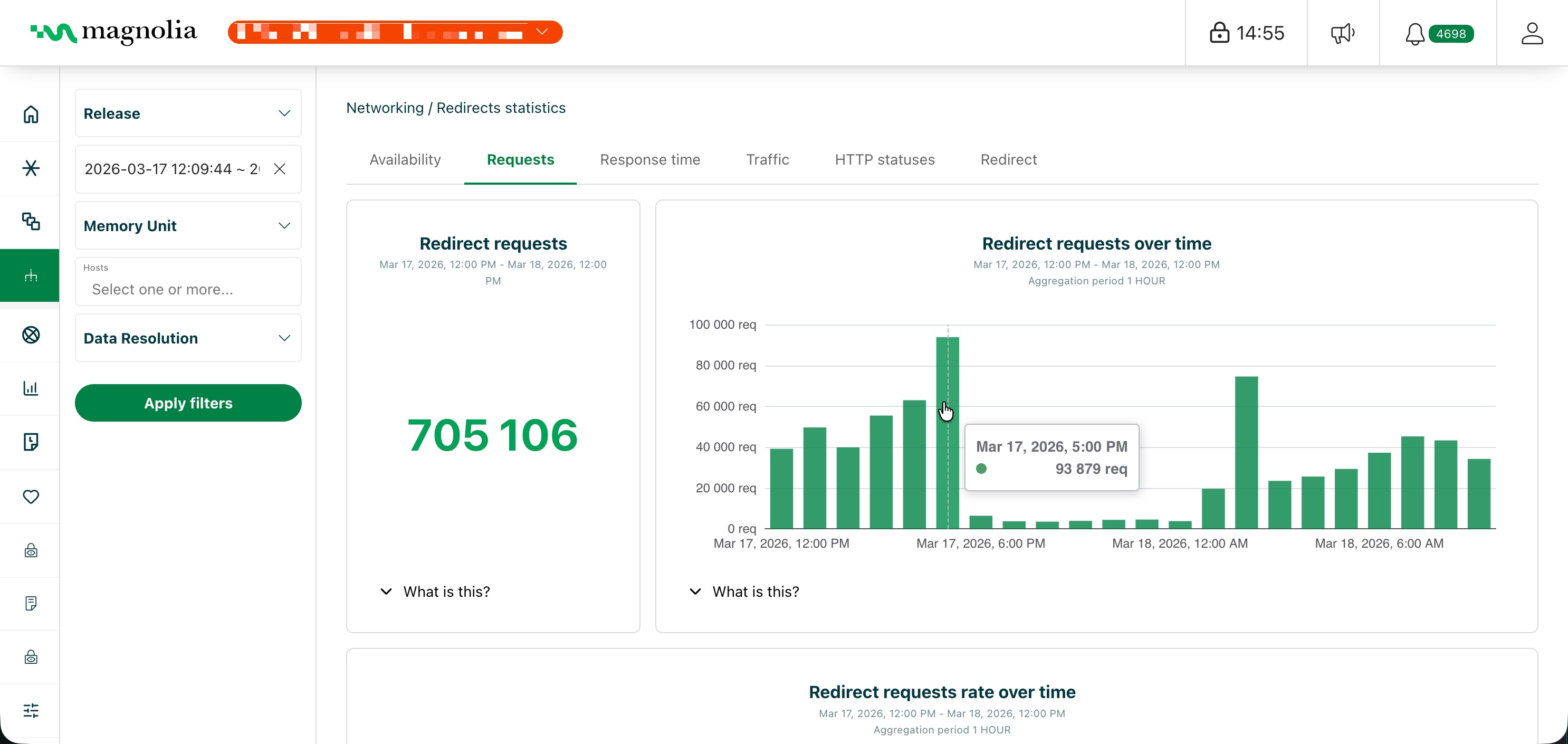Open the Traffic tab
This screenshot has width=1568, height=744.
pos(768,159)
